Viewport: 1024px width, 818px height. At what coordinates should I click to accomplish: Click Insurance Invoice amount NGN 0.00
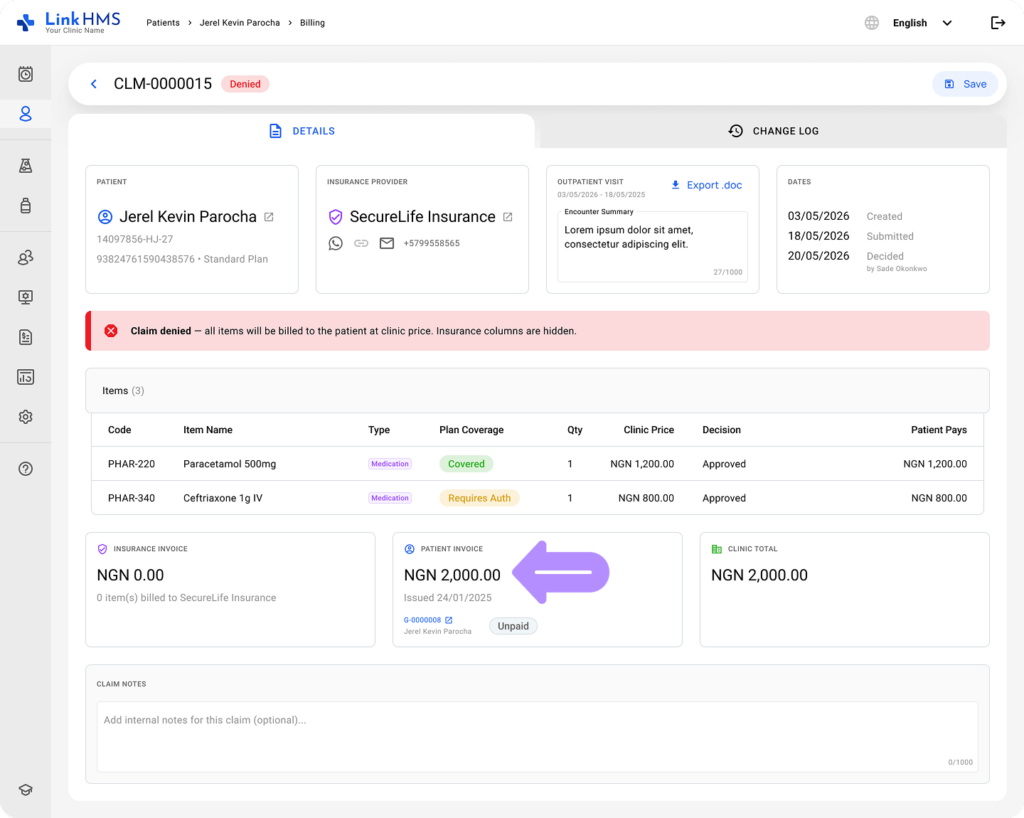130,575
